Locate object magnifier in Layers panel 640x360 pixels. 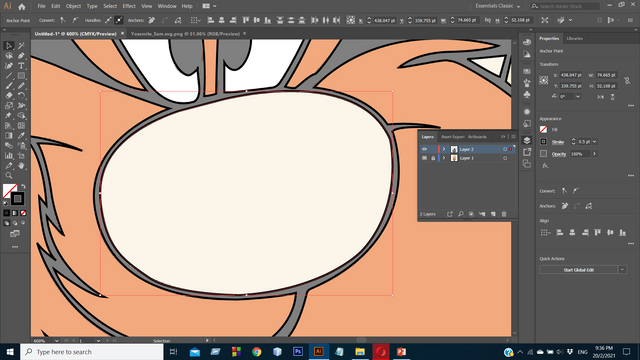point(460,214)
